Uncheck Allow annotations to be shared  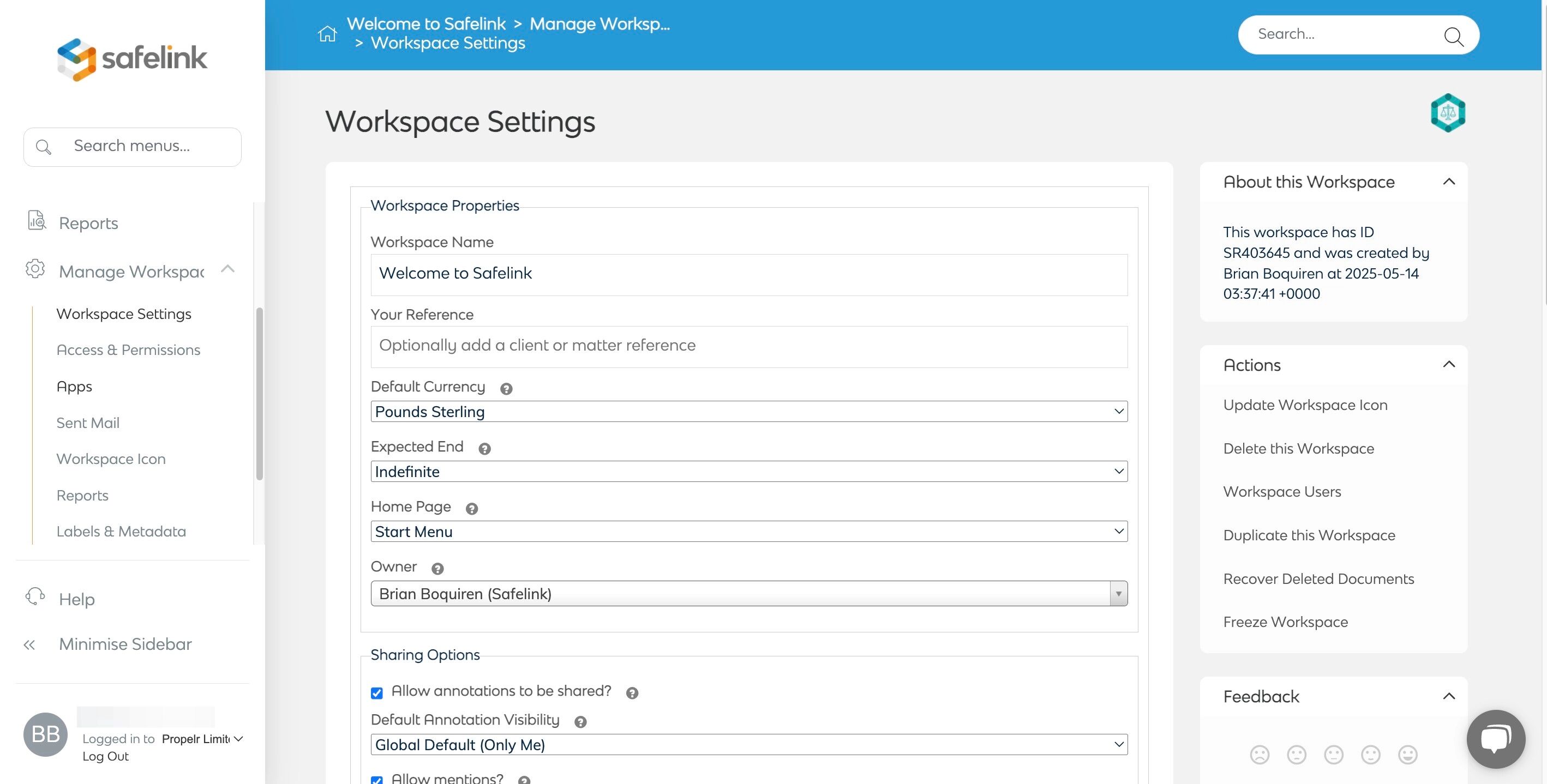click(376, 693)
